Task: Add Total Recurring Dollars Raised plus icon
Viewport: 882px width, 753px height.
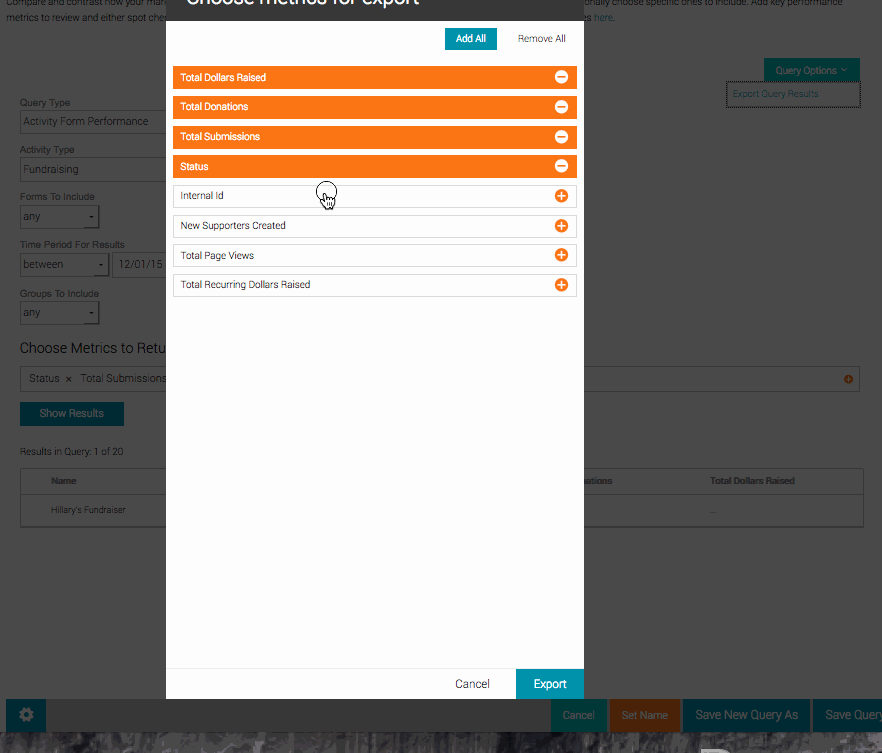Action: (x=561, y=285)
